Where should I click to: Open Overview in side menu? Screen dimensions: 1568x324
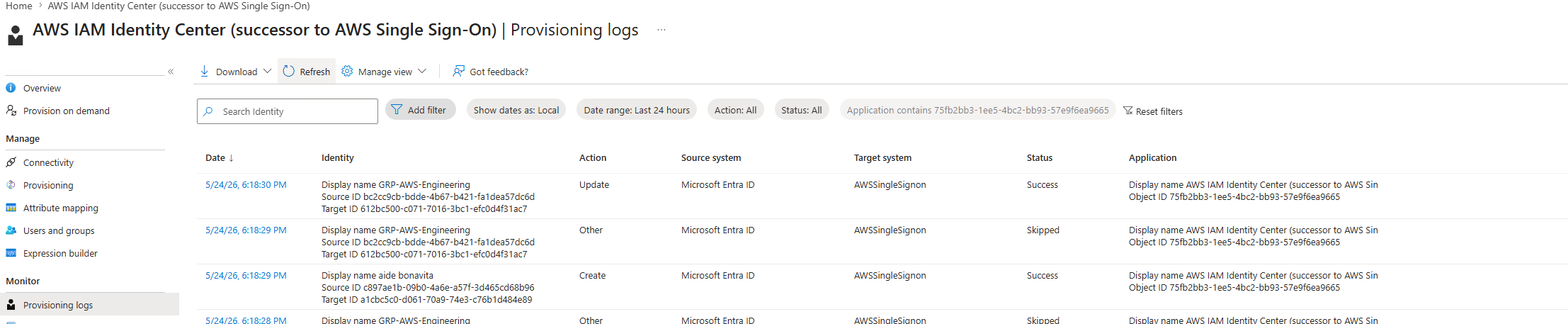click(42, 89)
